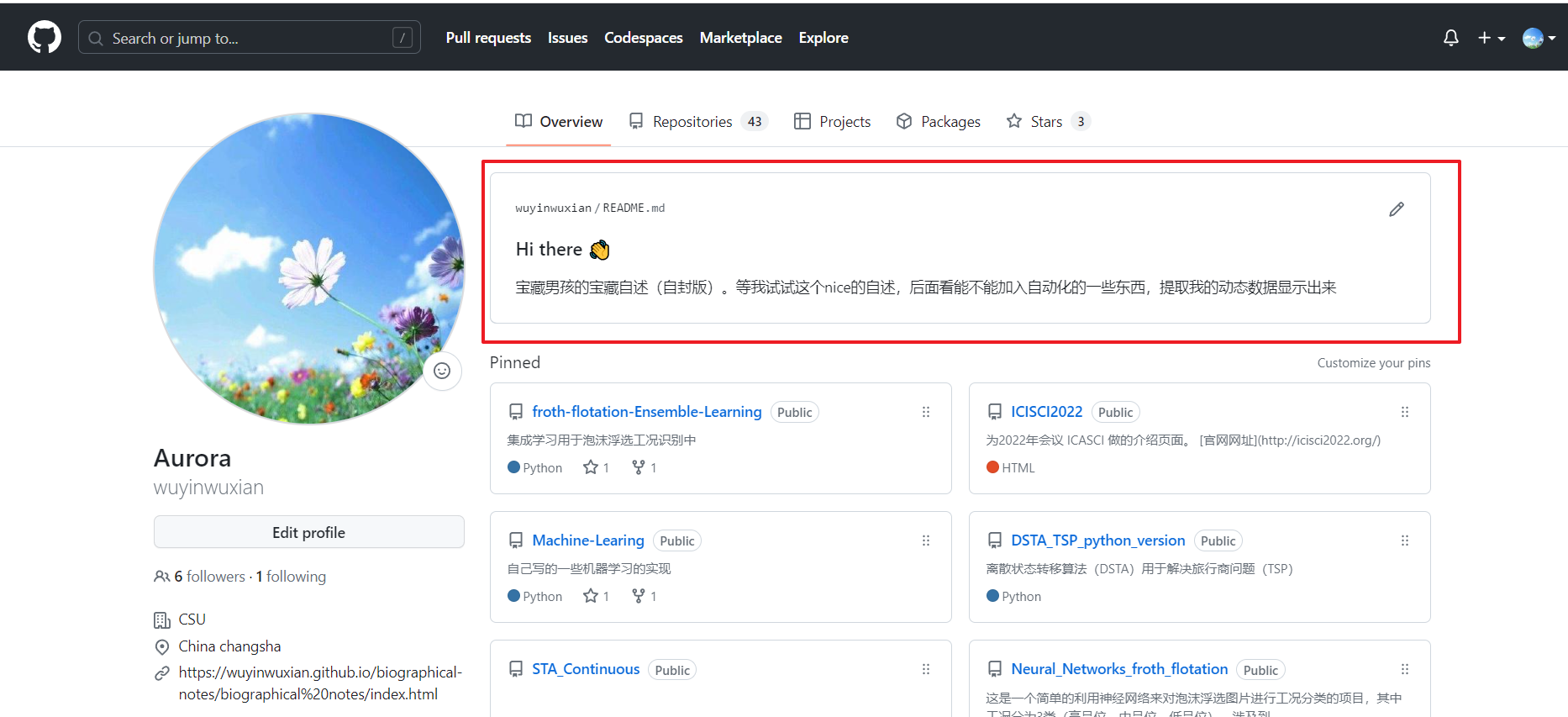Select the Overview tab
This screenshot has width=1568, height=717.
point(559,122)
